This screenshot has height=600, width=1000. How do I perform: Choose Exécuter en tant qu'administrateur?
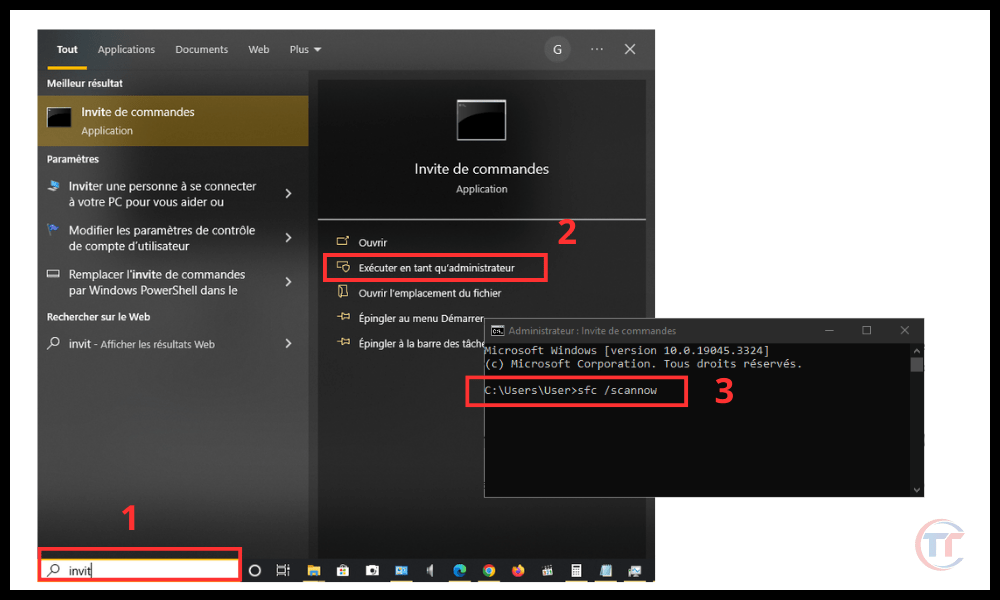click(x=436, y=268)
